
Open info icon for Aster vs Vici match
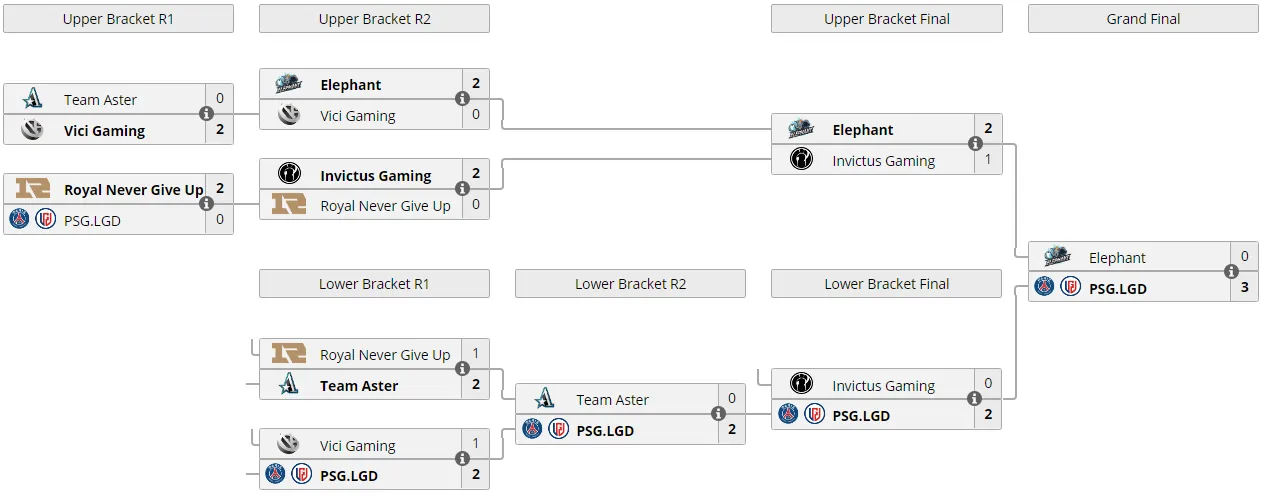tap(206, 114)
